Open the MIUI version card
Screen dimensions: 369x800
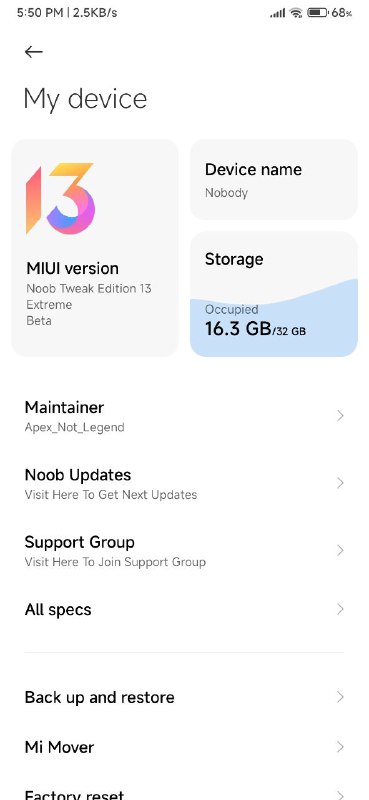point(95,248)
